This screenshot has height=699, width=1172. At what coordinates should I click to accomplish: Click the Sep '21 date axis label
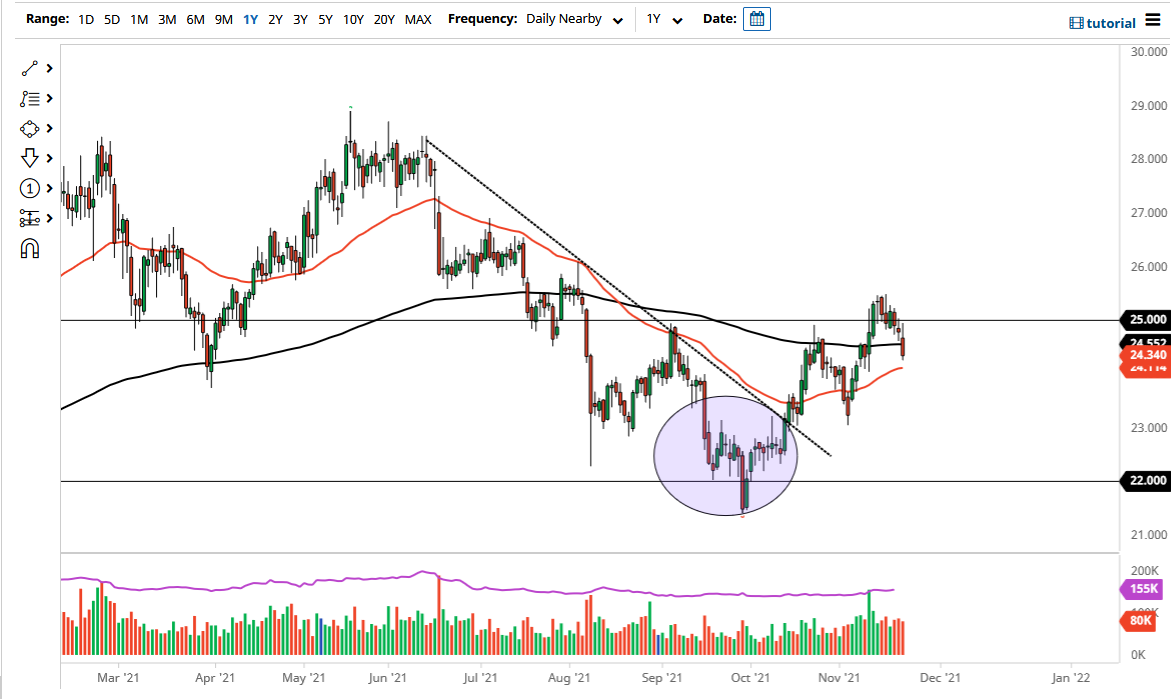click(661, 677)
